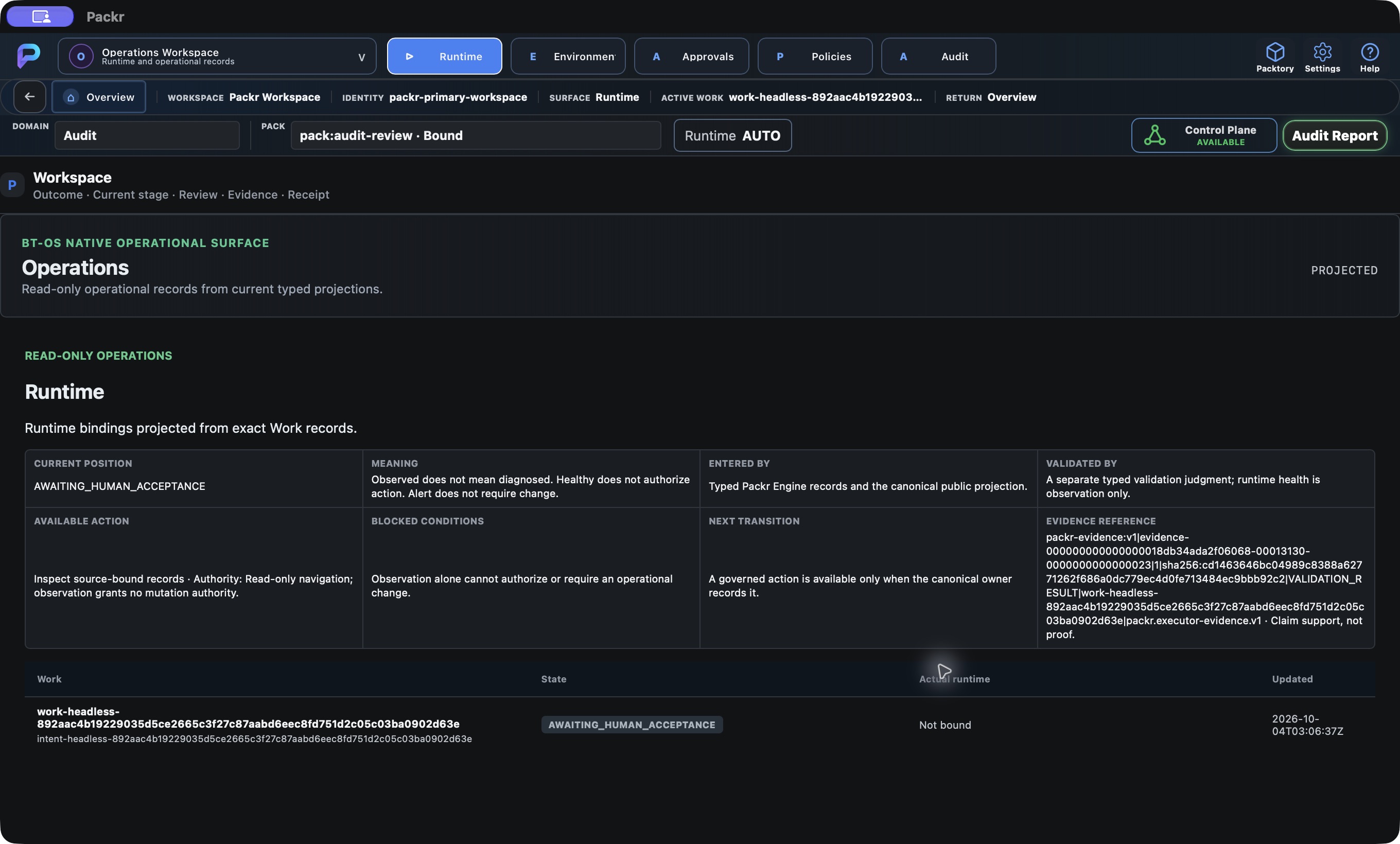Viewport: 1400px width, 844px height.
Task: Click the Packr logo icon
Action: pyautogui.click(x=28, y=56)
